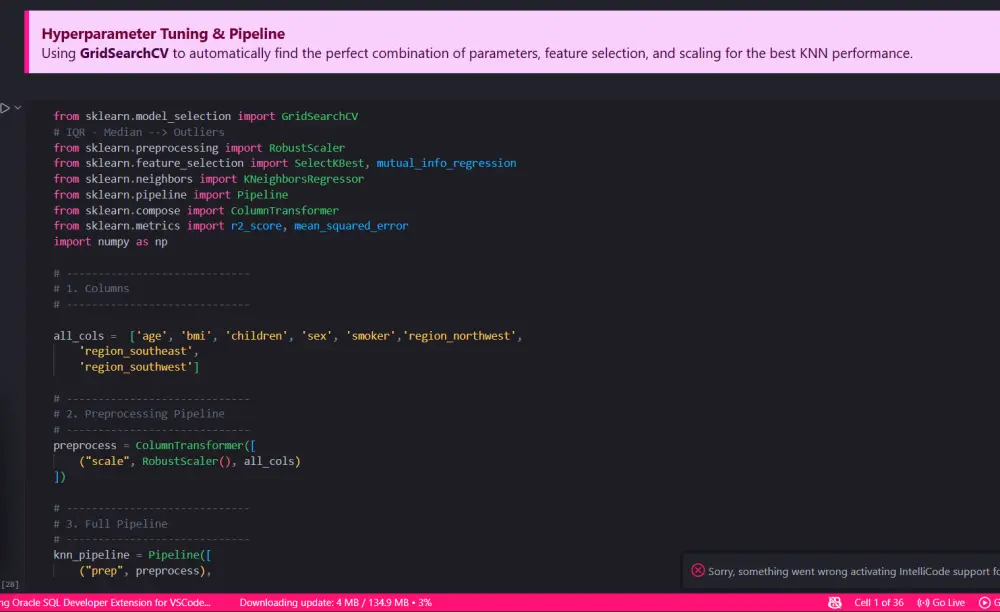Image resolution: width=1000 pixels, height=612 pixels.
Task: Select the Hyperparameter Tuning & Pipeline heading
Action: [163, 34]
